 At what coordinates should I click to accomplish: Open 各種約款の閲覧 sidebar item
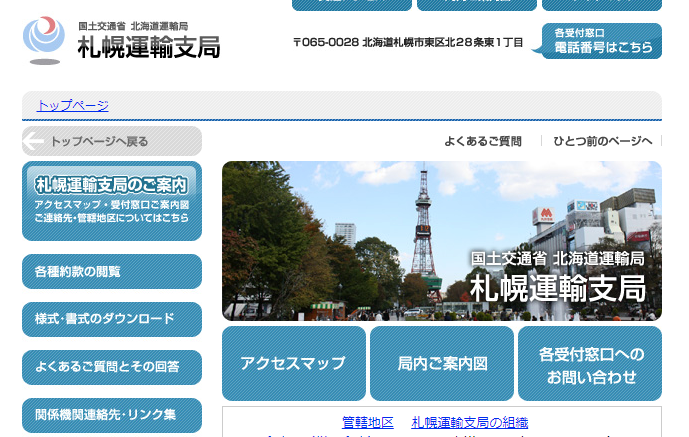point(112,271)
